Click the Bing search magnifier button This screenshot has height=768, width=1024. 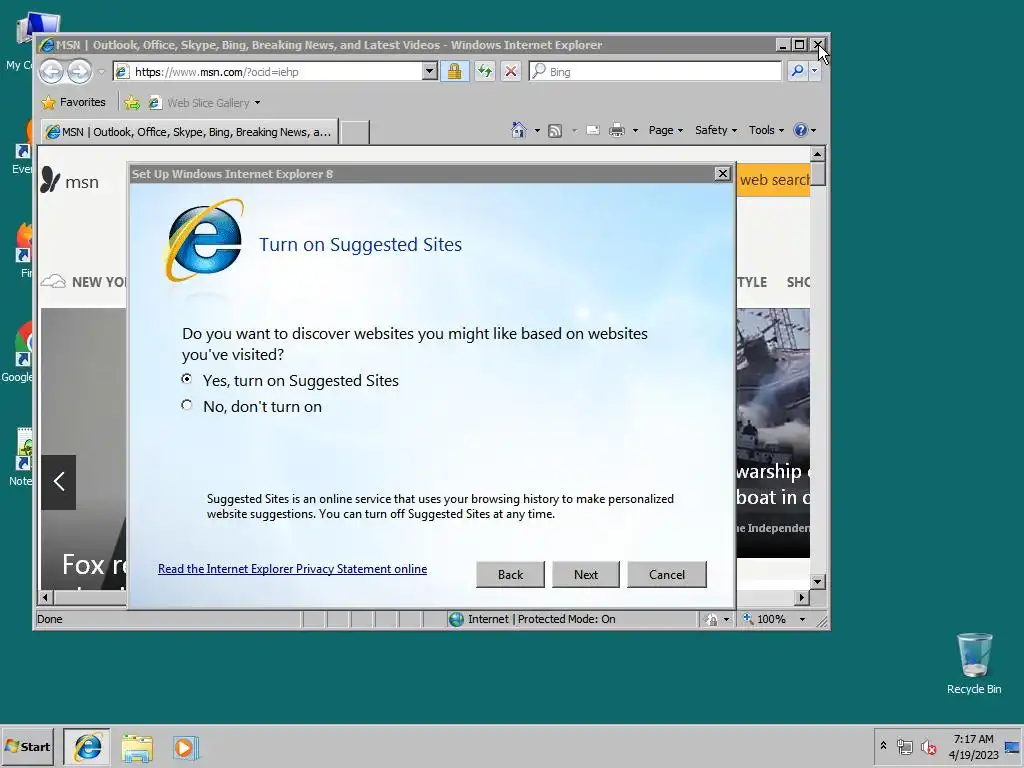click(797, 71)
